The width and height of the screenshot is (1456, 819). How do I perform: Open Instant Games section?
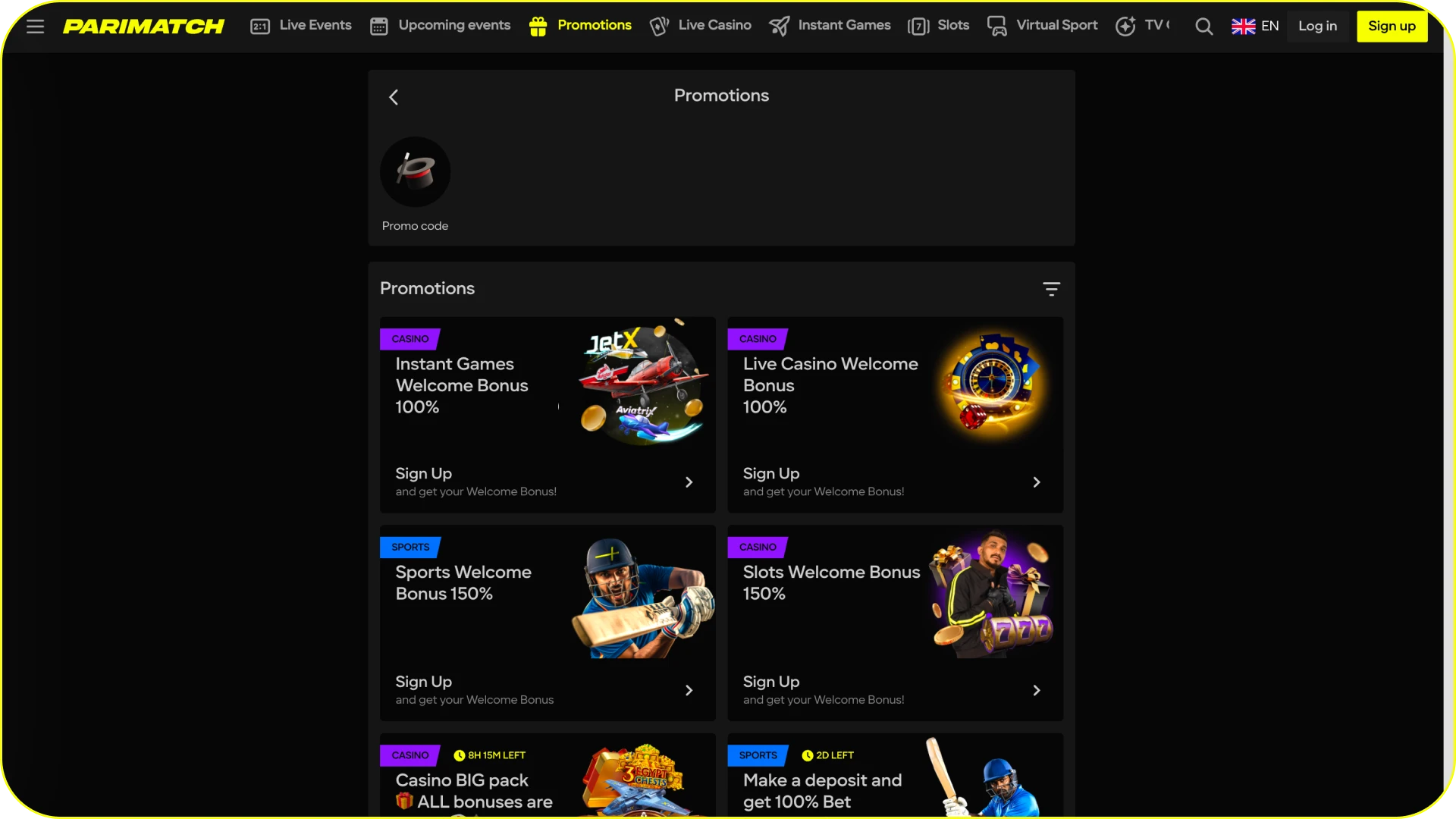click(844, 25)
